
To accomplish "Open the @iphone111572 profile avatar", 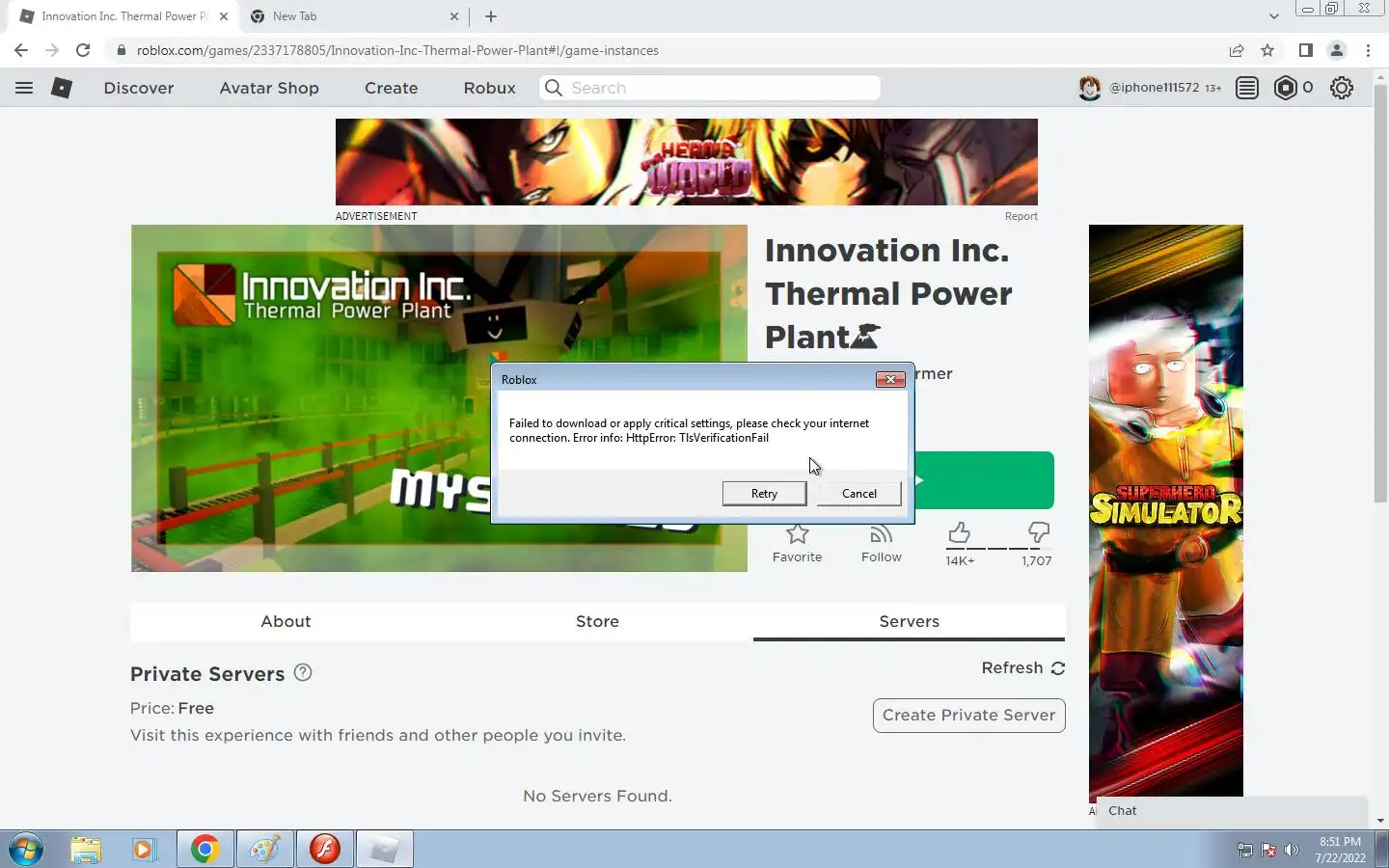I will (x=1090, y=88).
